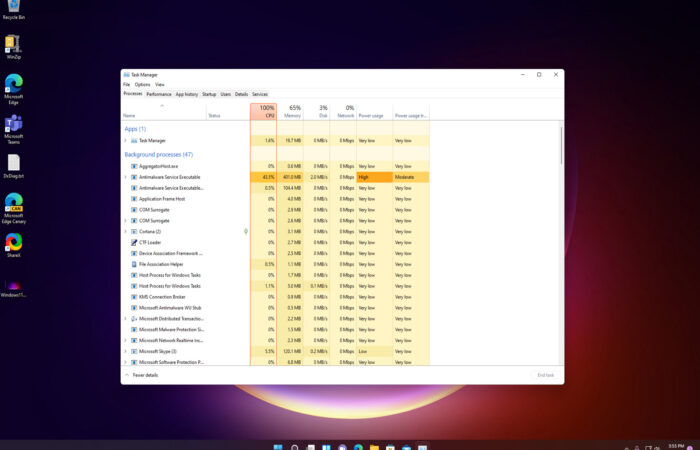Select the Microsoft Edge desktop shortcut

tap(13, 89)
